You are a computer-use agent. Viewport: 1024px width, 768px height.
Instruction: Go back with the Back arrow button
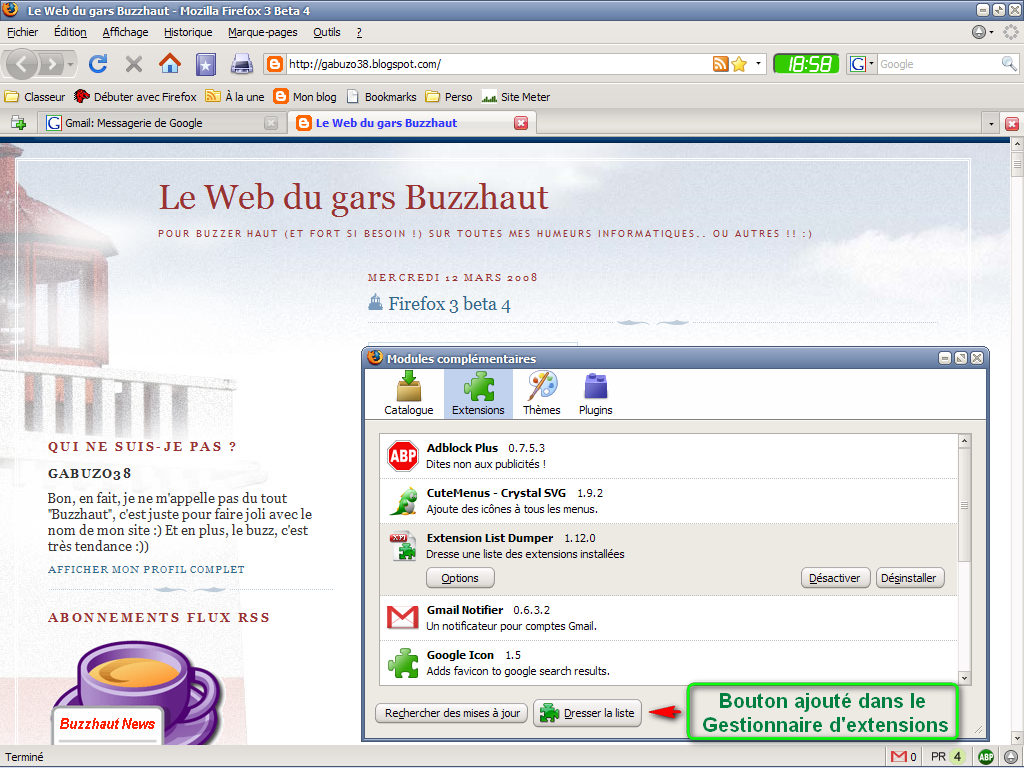[x=23, y=64]
